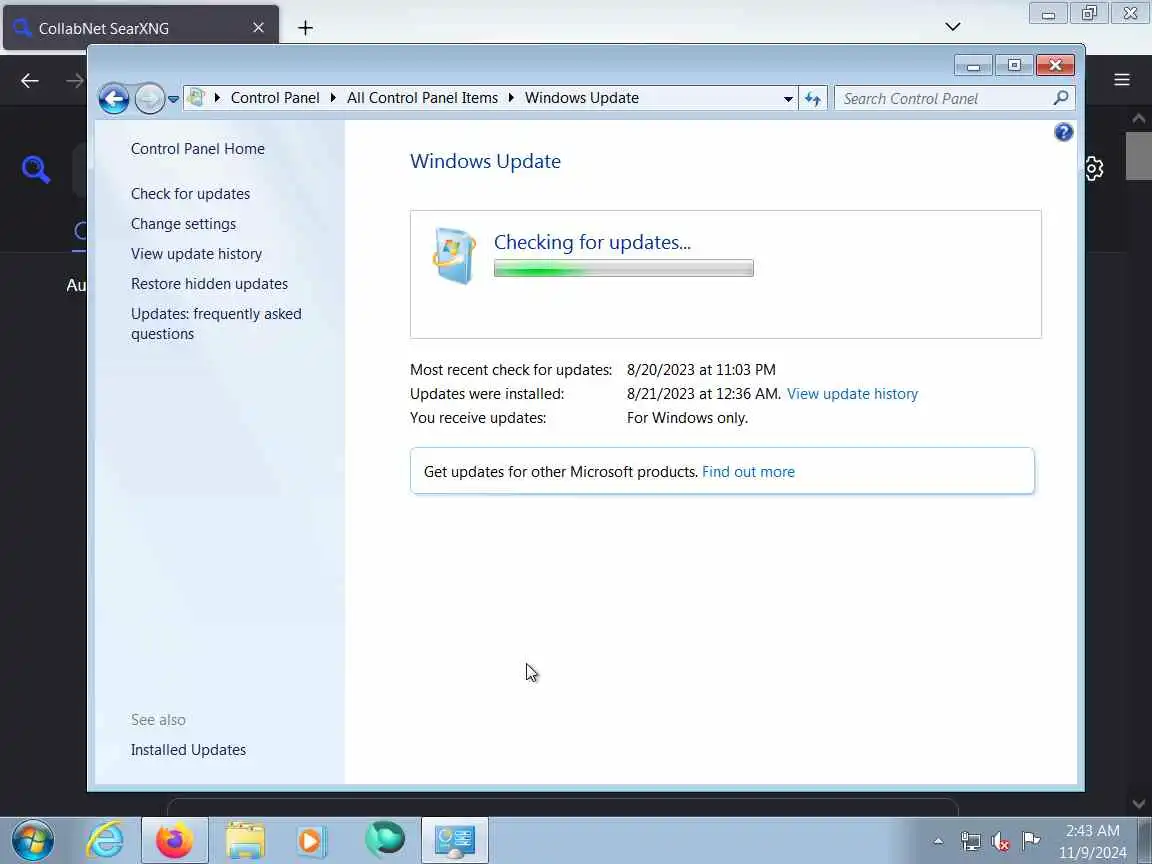Open Help via the blue question mark
The image size is (1152, 864).
tap(1063, 132)
